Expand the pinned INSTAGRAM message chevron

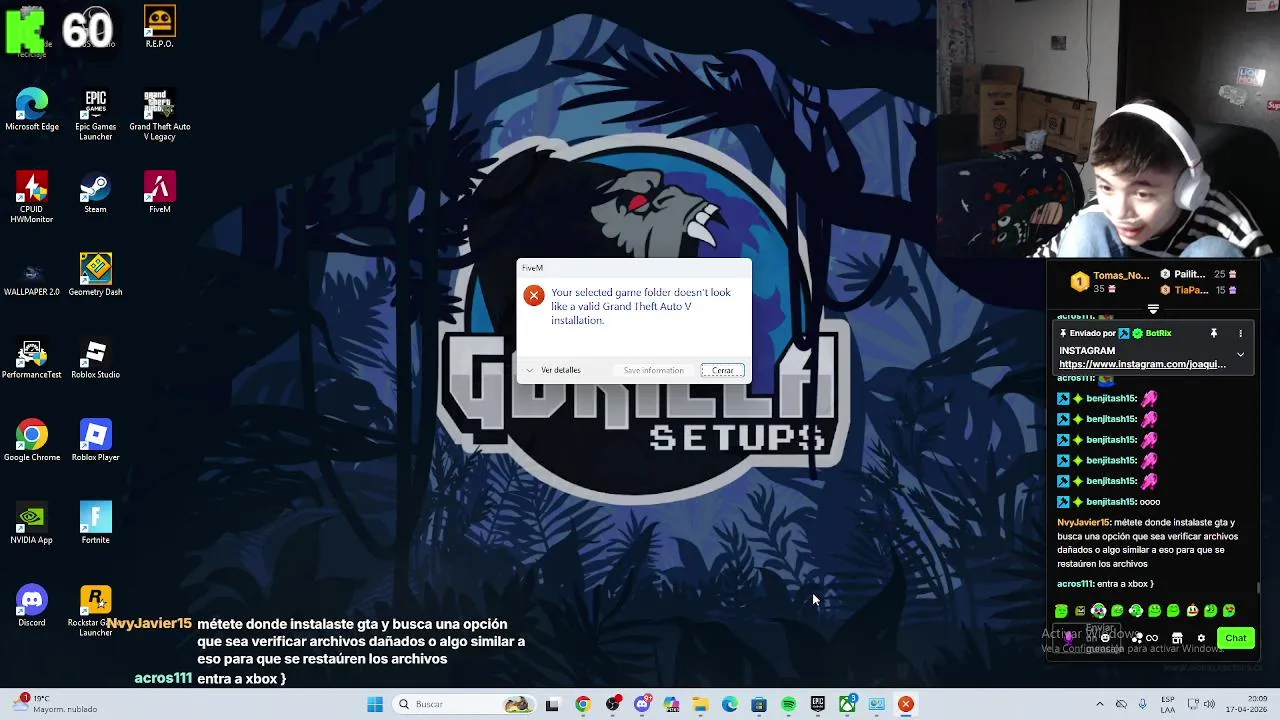click(1240, 354)
